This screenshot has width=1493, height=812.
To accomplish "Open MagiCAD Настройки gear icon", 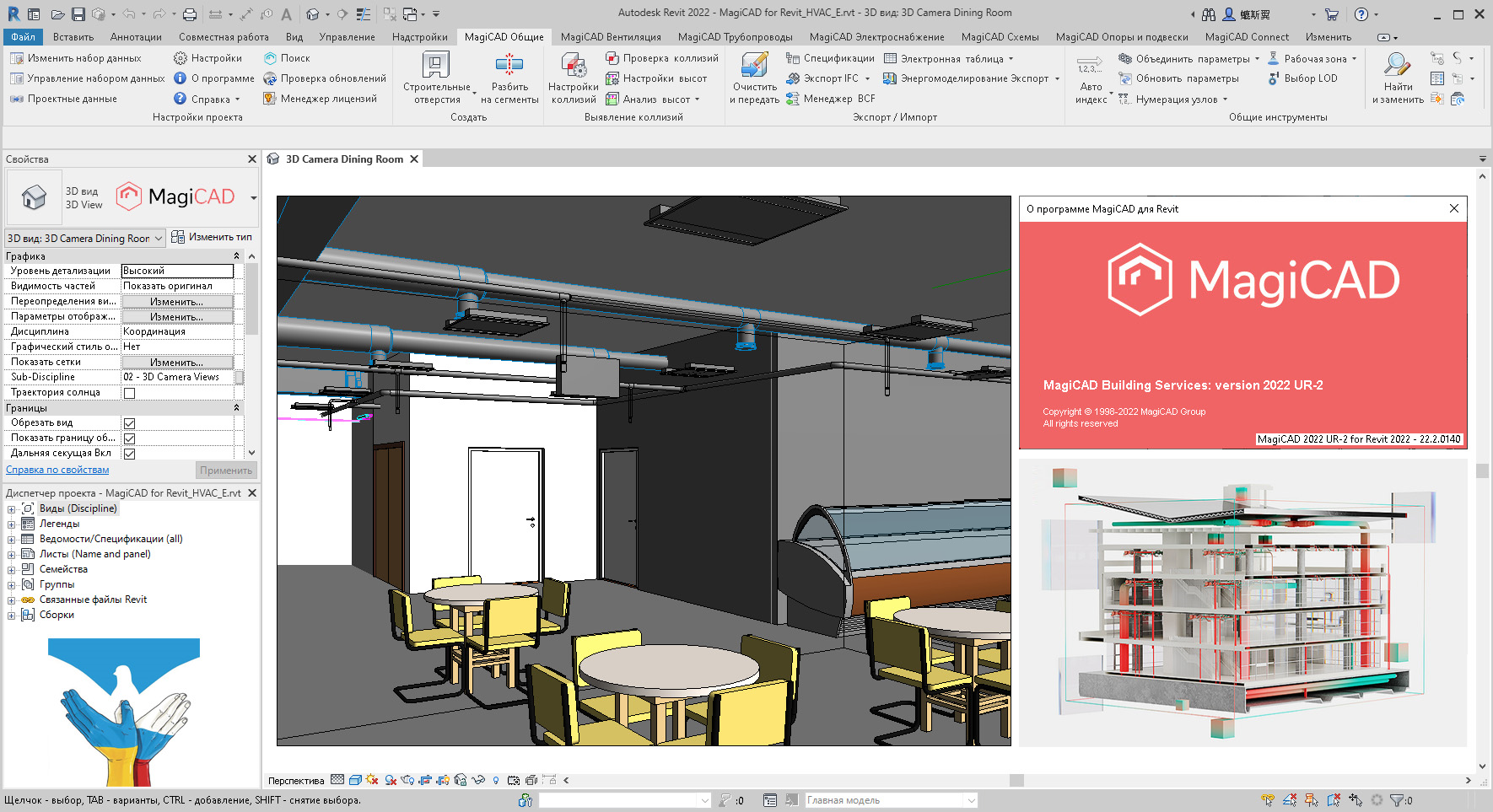I will point(181,58).
